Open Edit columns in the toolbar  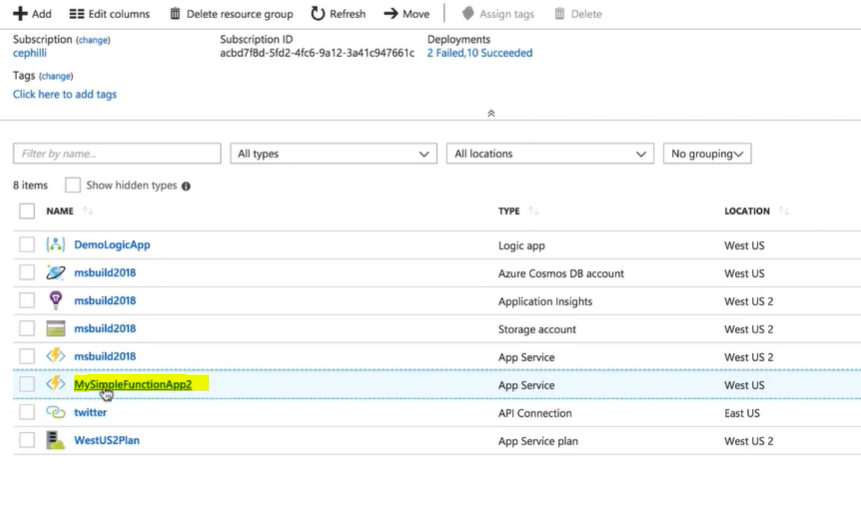109,14
